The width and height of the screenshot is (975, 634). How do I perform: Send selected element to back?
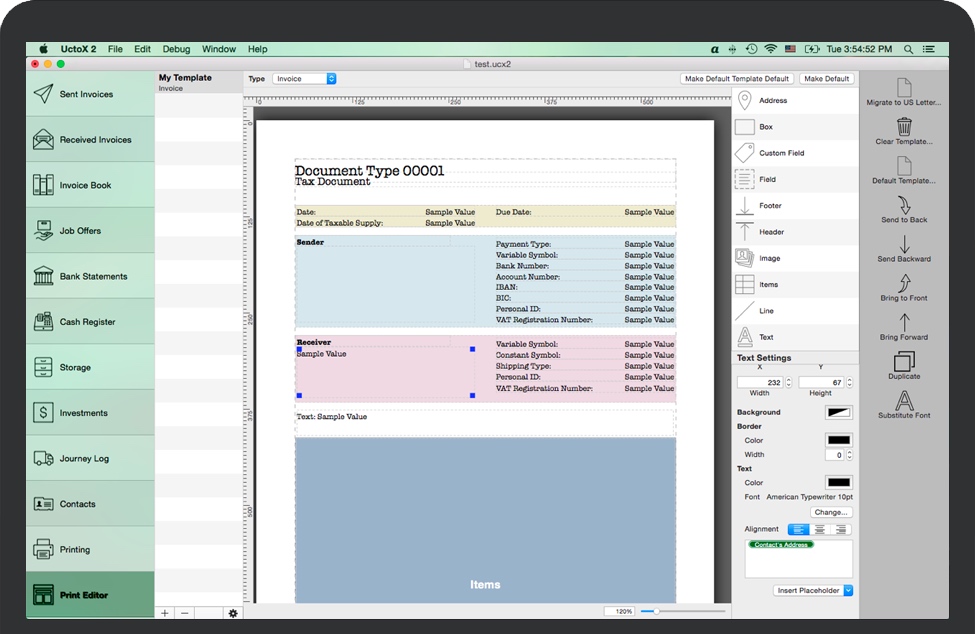pos(904,205)
